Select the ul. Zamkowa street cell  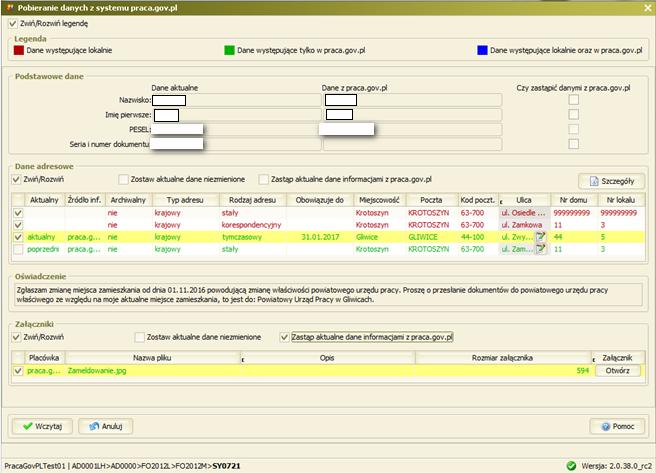pyautogui.click(x=524, y=225)
